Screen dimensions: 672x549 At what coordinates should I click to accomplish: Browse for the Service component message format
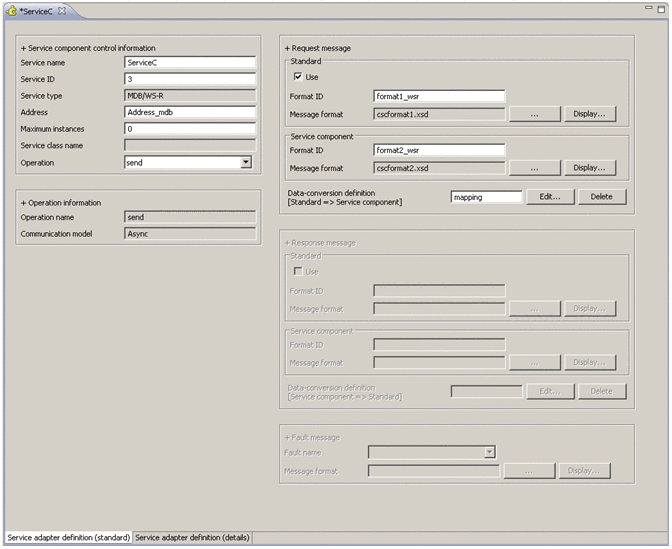[534, 167]
